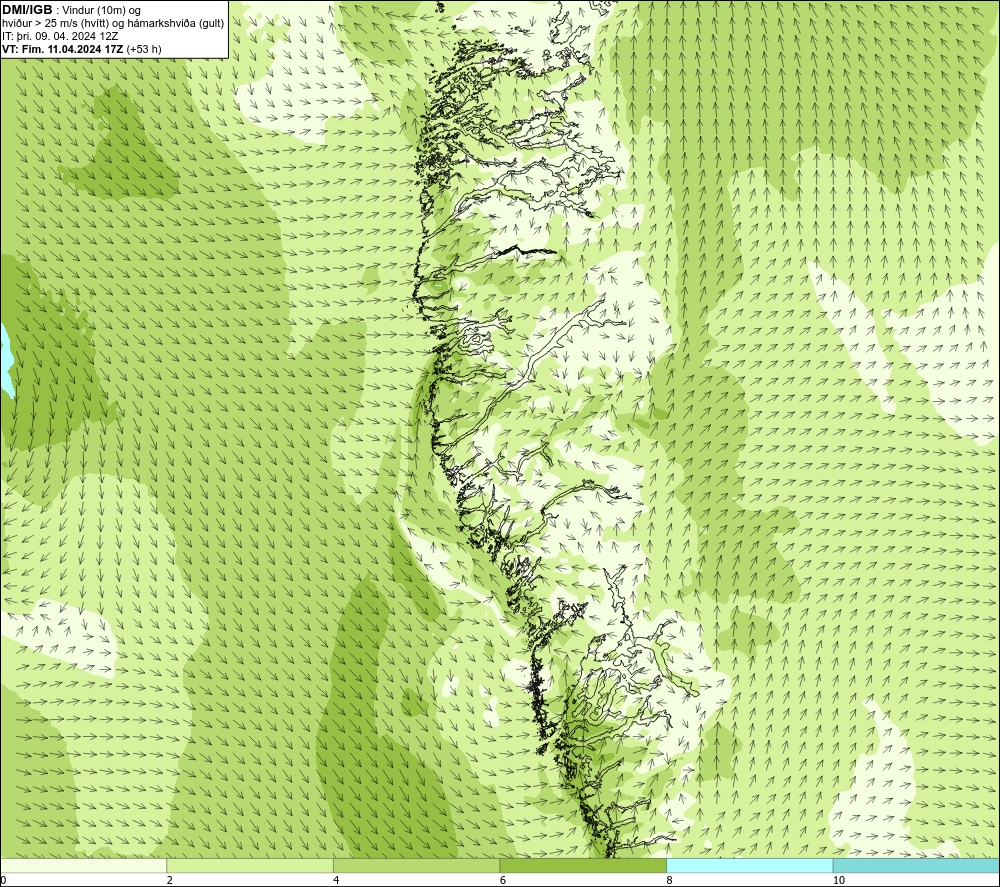Click the scale label '4'
Viewport: 1000px width, 887px height.
[336, 880]
